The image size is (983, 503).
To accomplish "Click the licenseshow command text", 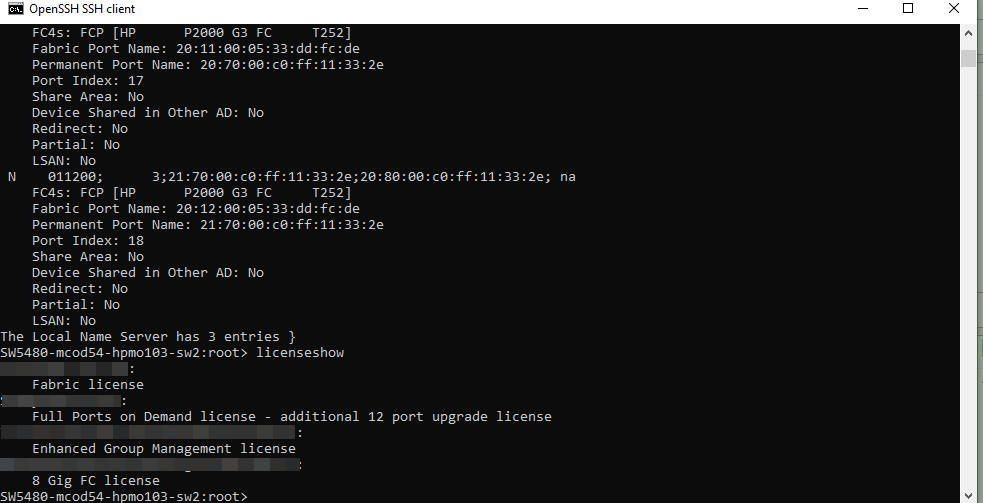I will pyautogui.click(x=300, y=352).
